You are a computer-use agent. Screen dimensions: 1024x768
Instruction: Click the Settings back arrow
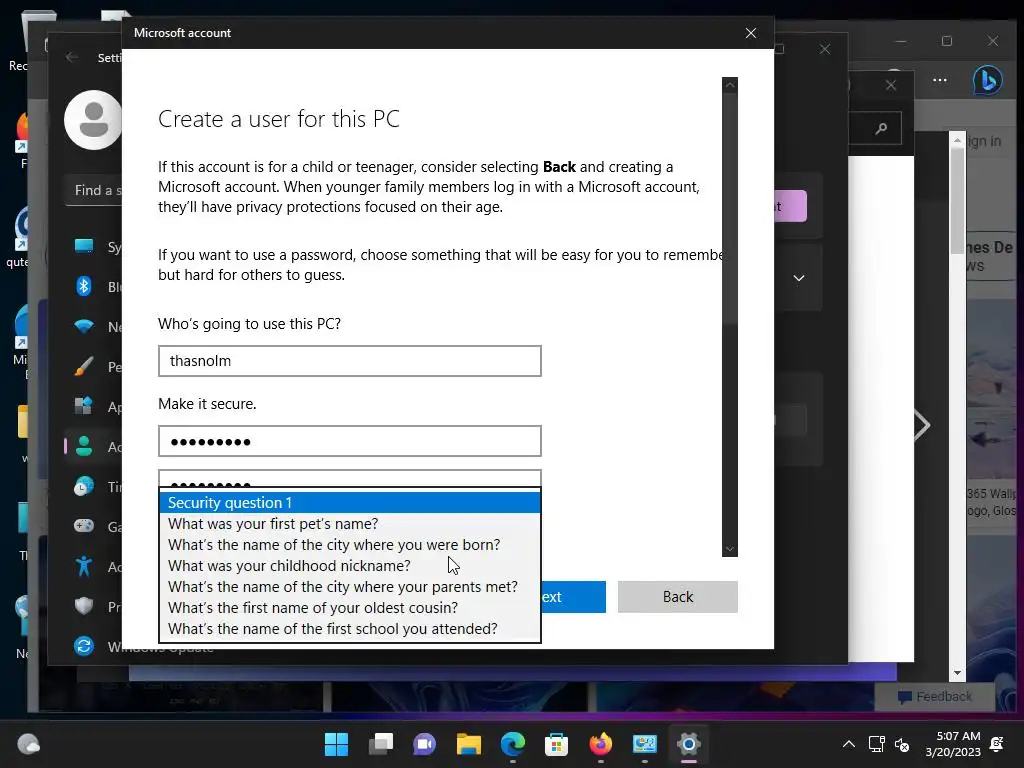coord(72,57)
